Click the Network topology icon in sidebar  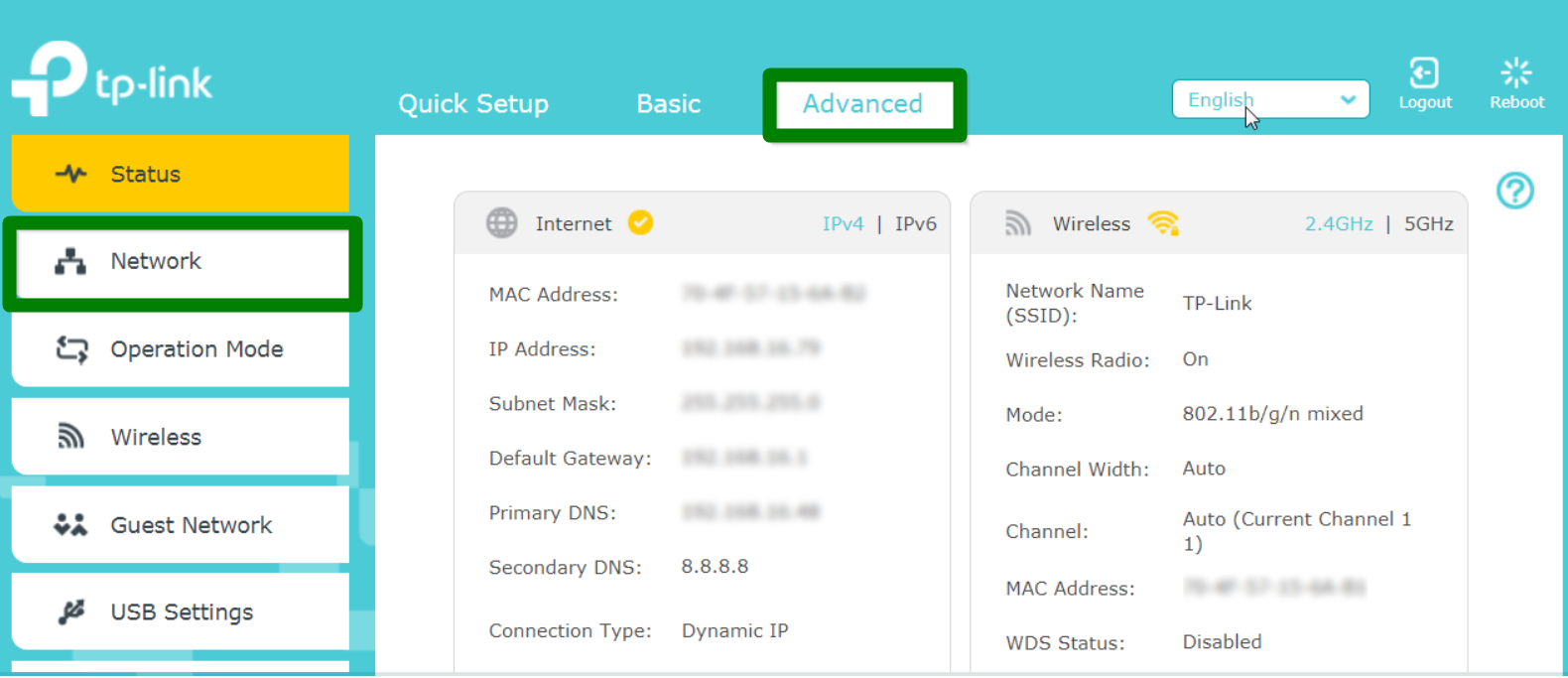pyautogui.click(x=70, y=261)
